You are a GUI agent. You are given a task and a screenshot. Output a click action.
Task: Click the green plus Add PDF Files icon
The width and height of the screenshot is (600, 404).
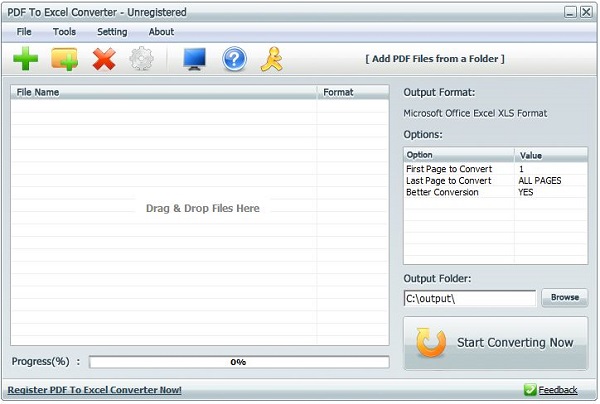26,59
